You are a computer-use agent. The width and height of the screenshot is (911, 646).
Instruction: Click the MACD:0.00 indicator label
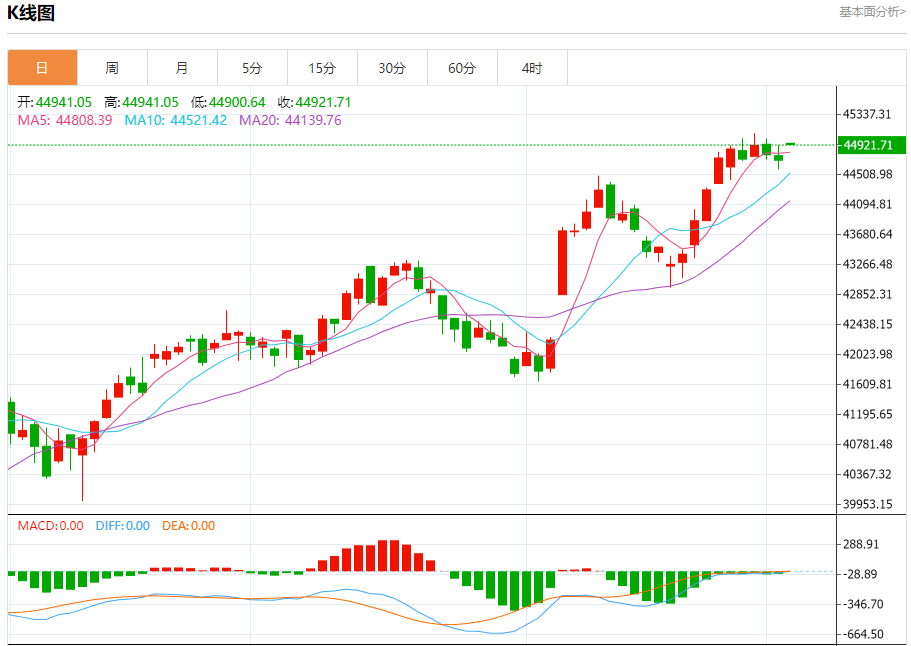pyautogui.click(x=50, y=525)
